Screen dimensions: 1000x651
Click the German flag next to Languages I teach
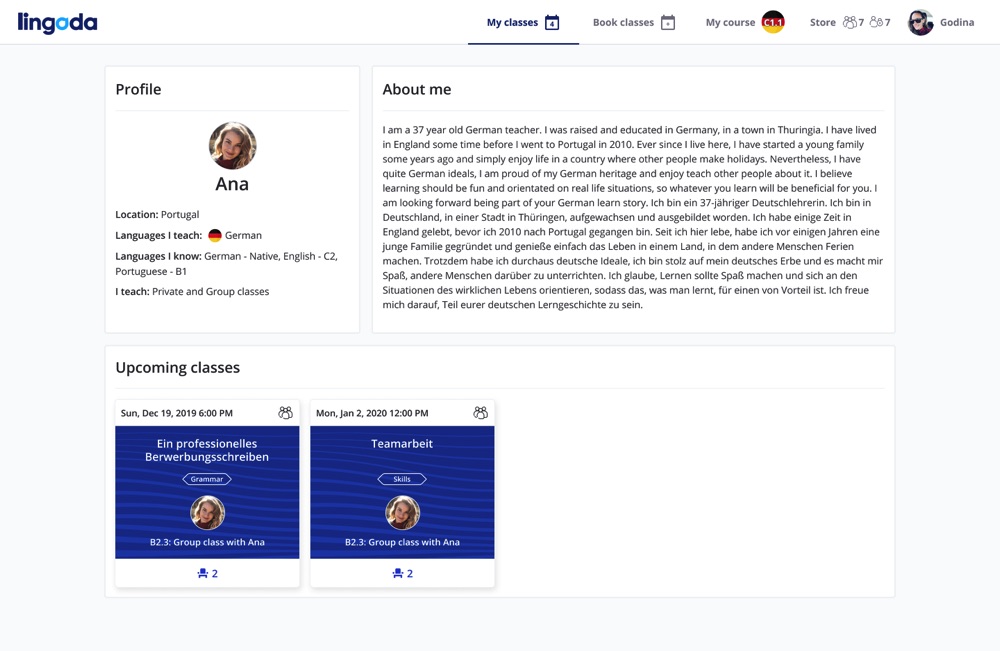point(215,235)
